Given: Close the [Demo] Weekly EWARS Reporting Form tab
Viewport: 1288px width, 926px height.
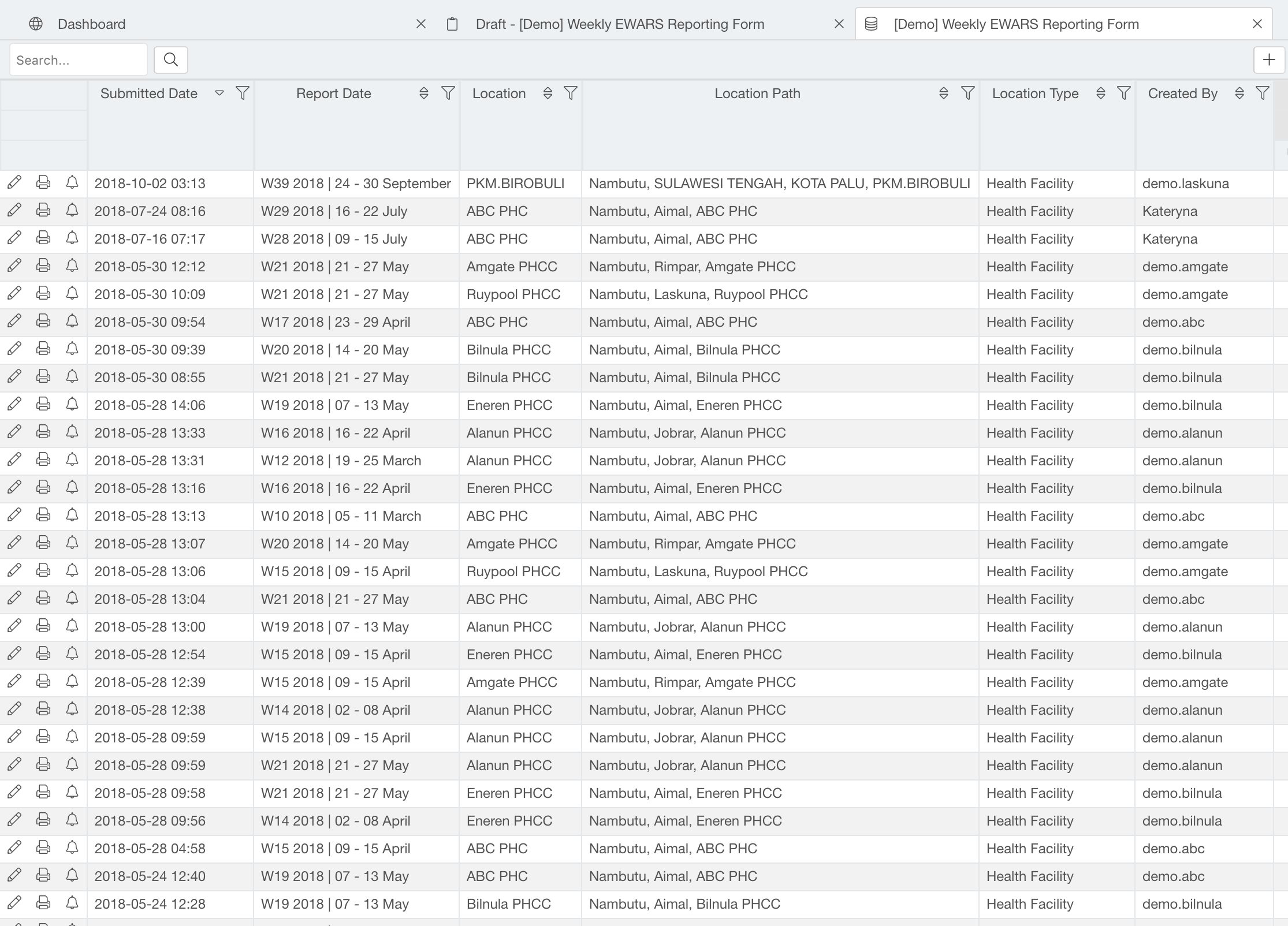Looking at the screenshot, I should [1257, 24].
